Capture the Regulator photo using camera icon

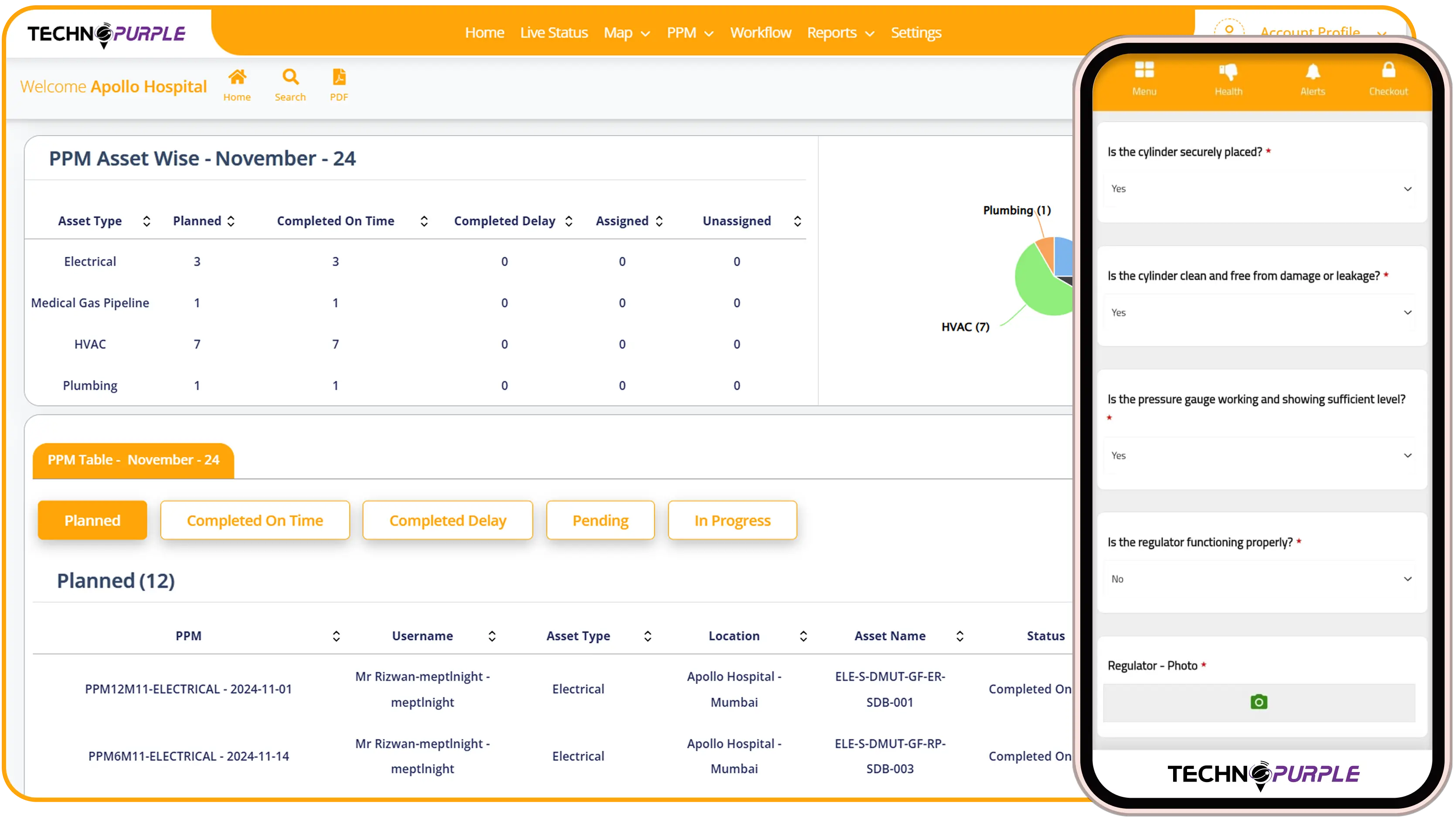tap(1259, 701)
